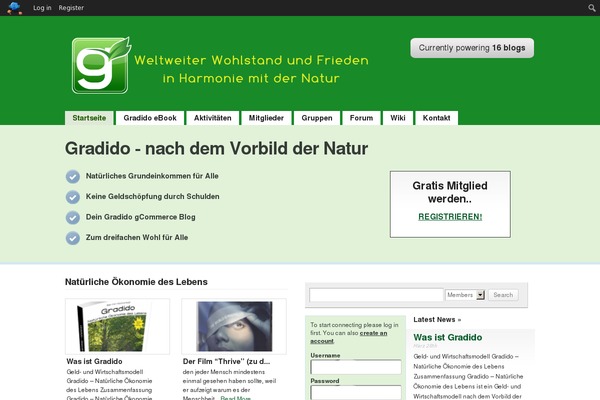Viewport: 600px width, 400px height.
Task: Focus the member search text field
Action: point(376,295)
